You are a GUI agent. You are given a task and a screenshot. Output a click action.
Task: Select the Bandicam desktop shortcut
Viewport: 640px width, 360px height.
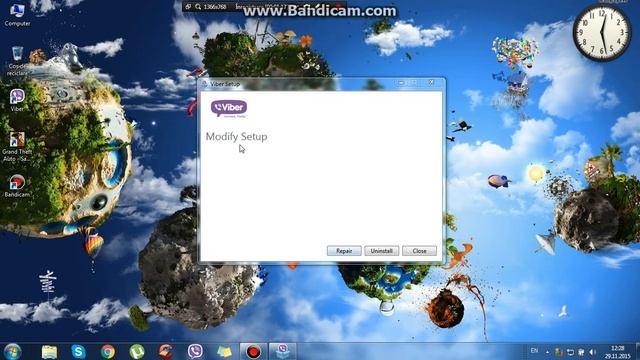(17, 186)
